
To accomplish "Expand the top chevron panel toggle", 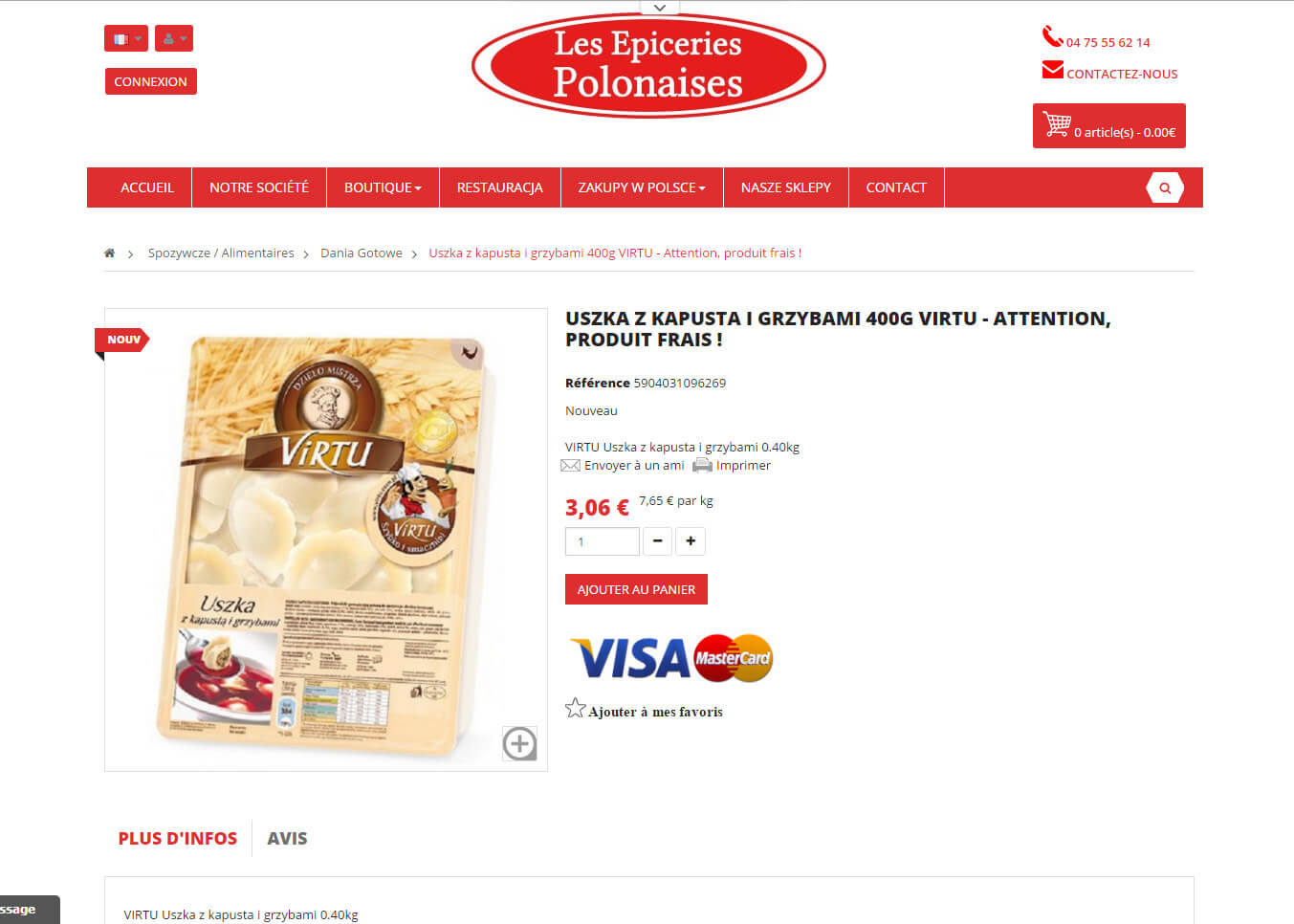I will point(660,8).
